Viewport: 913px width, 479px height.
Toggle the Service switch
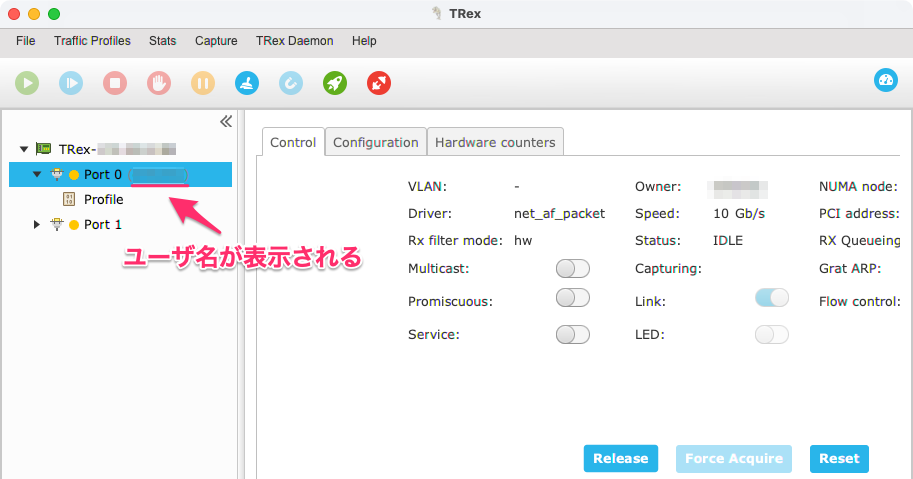[573, 335]
